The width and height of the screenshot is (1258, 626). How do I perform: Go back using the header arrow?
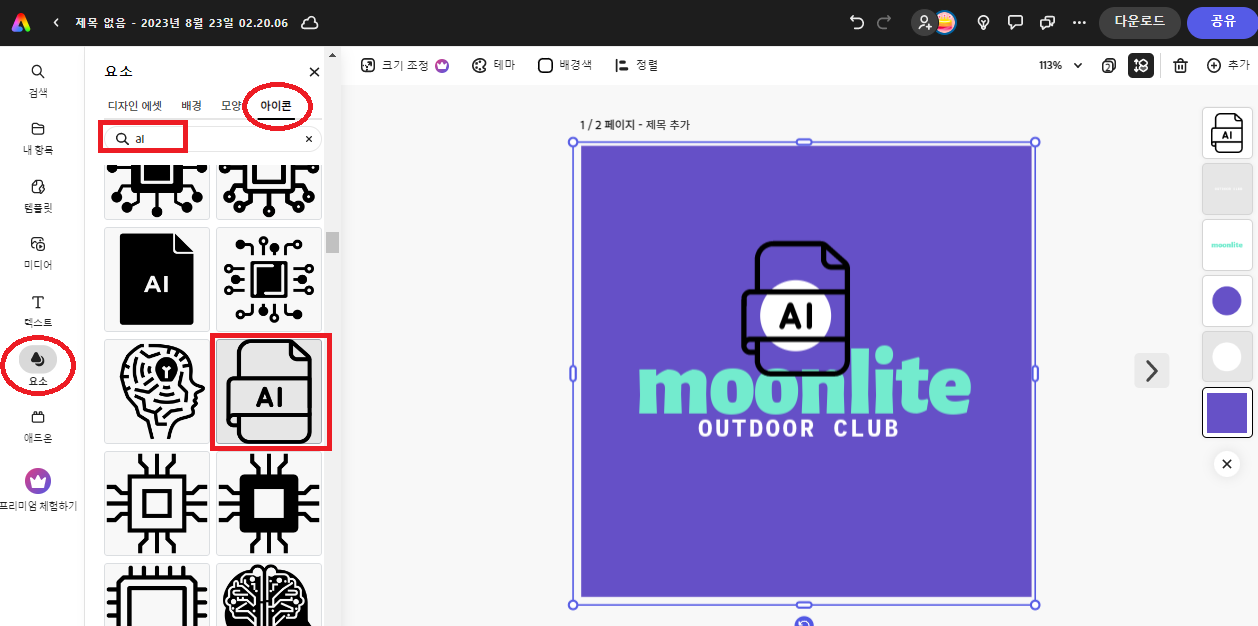(56, 22)
